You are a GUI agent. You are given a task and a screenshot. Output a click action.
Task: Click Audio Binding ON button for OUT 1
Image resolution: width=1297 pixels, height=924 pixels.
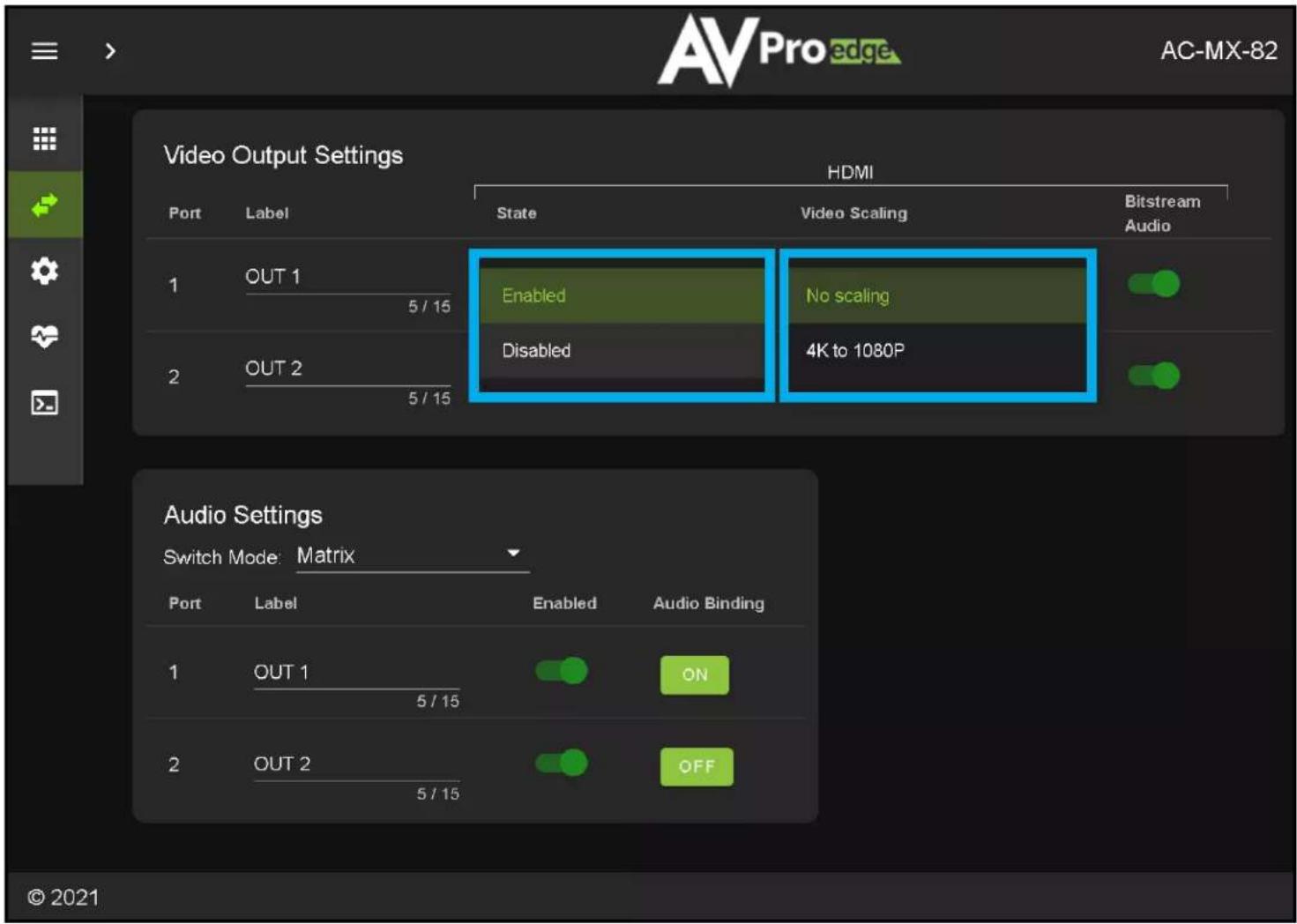695,674
